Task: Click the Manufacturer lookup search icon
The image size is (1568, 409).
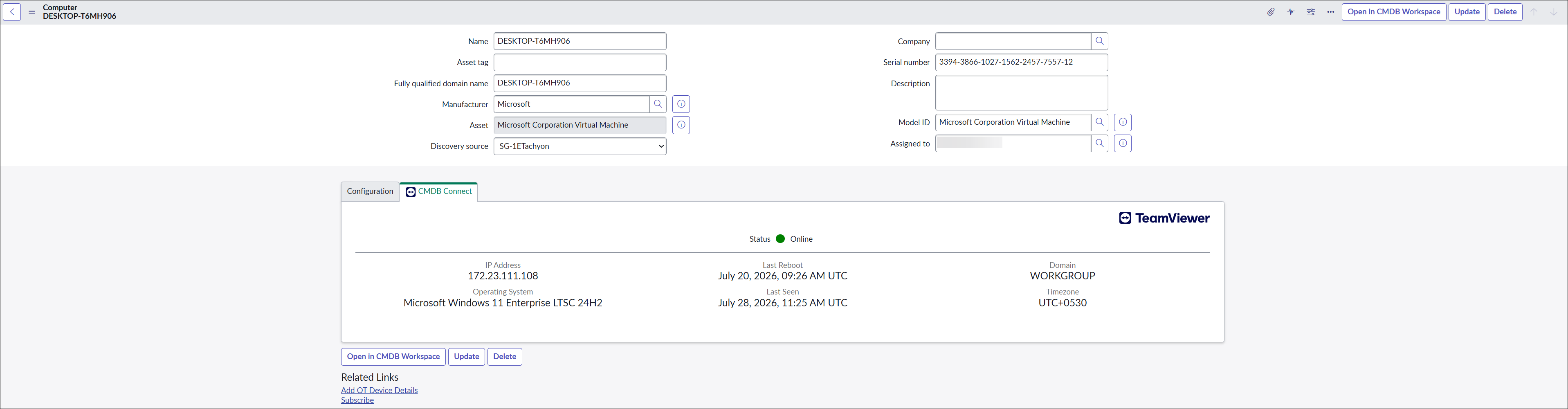Action: click(x=658, y=104)
